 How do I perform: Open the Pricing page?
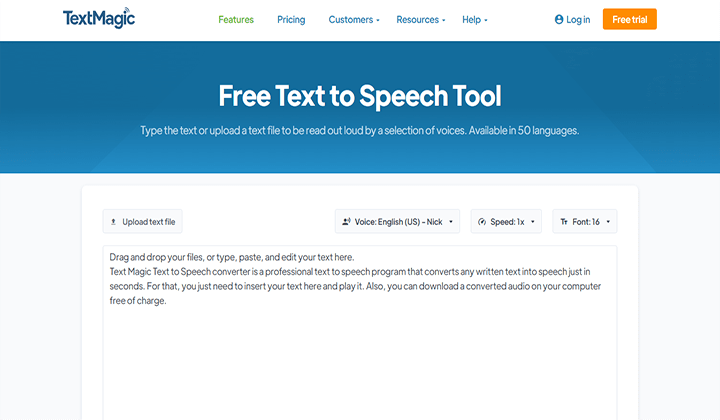pyautogui.click(x=291, y=20)
